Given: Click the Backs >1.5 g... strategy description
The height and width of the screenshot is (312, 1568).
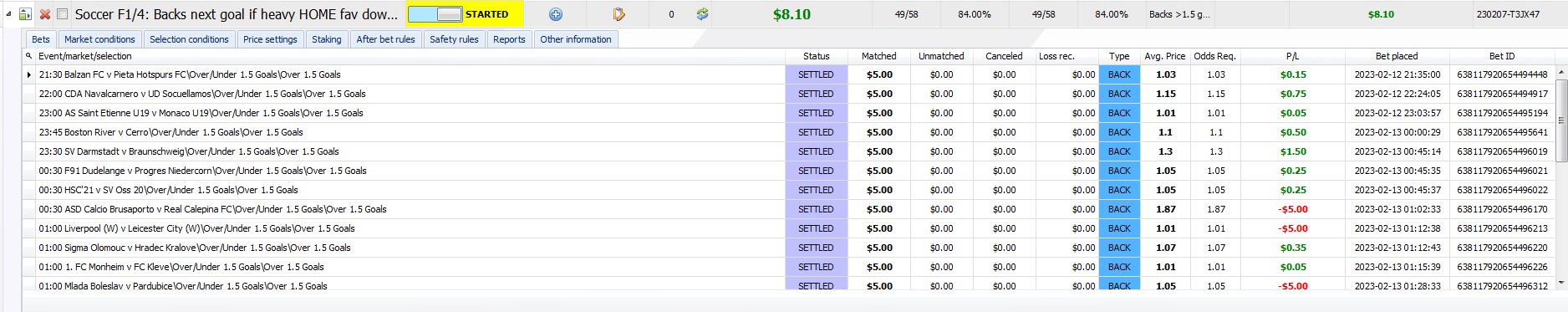Looking at the screenshot, I should [x=1179, y=14].
